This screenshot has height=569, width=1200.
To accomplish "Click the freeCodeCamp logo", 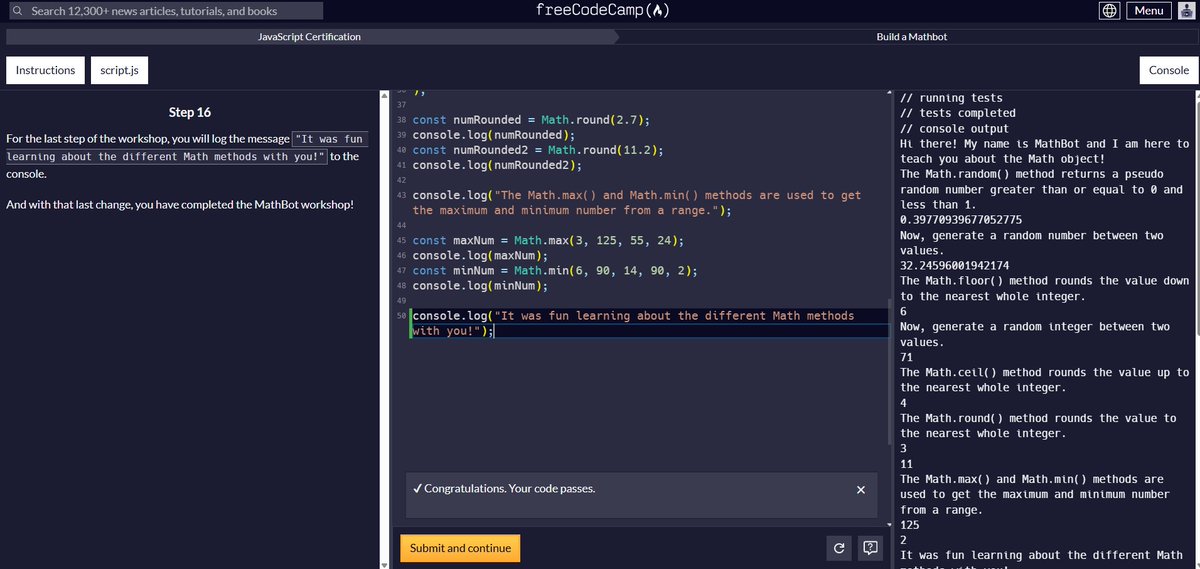I will [602, 10].
